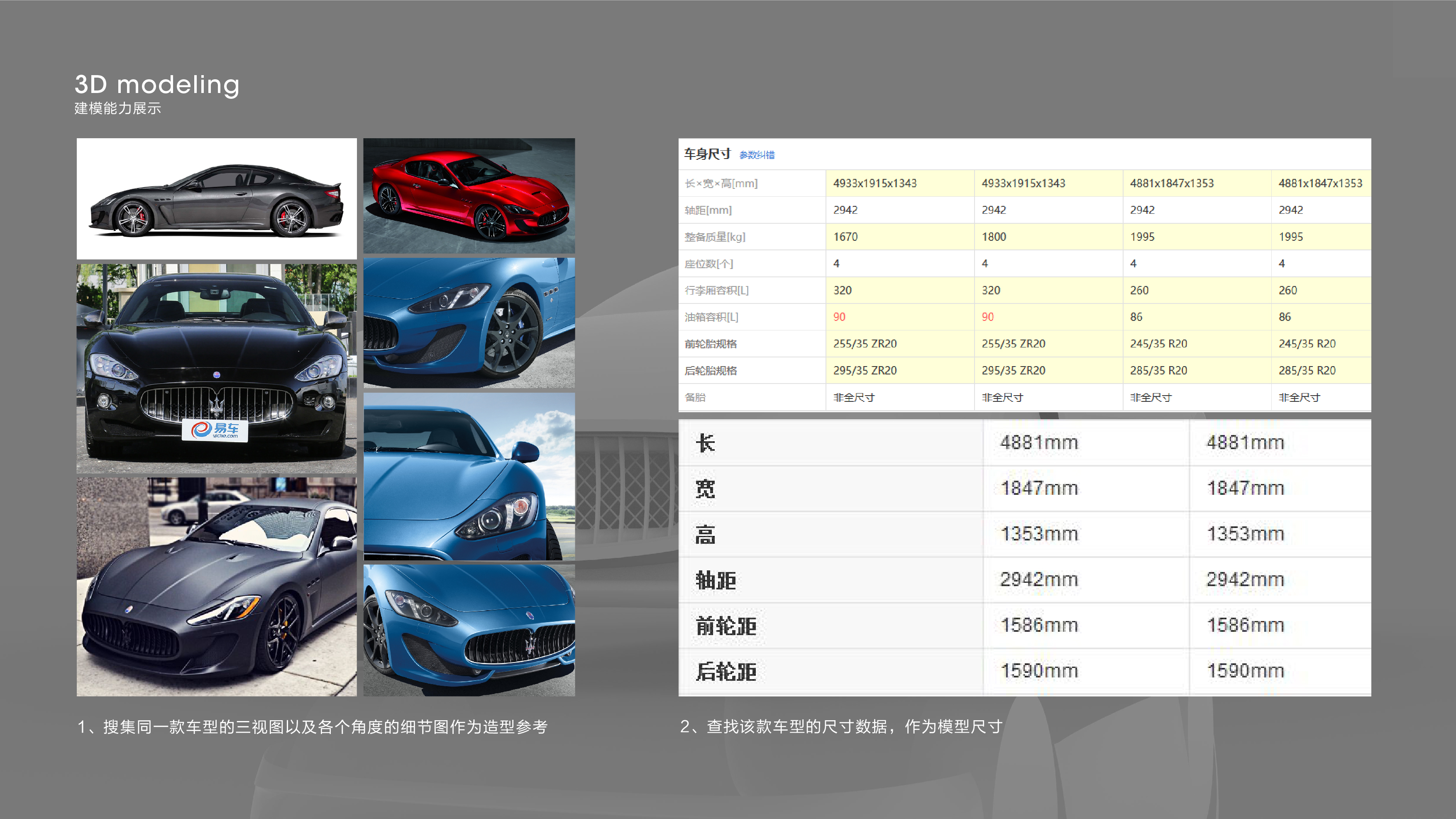Click the 前轮胎规格 row label
Image resolution: width=1456 pixels, height=819 pixels.
[711, 344]
